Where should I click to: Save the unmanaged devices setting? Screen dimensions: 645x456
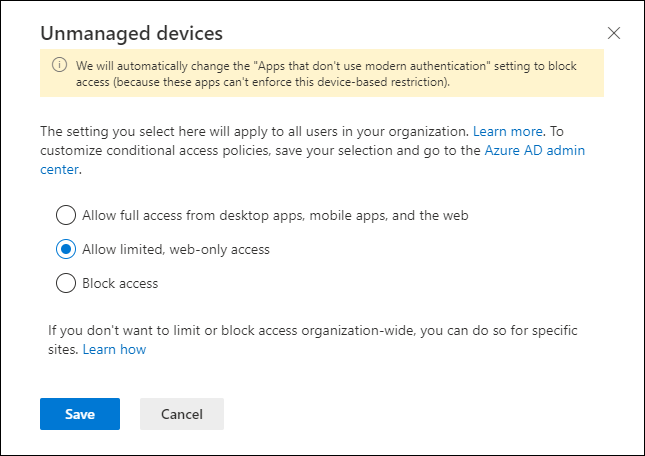[80, 414]
